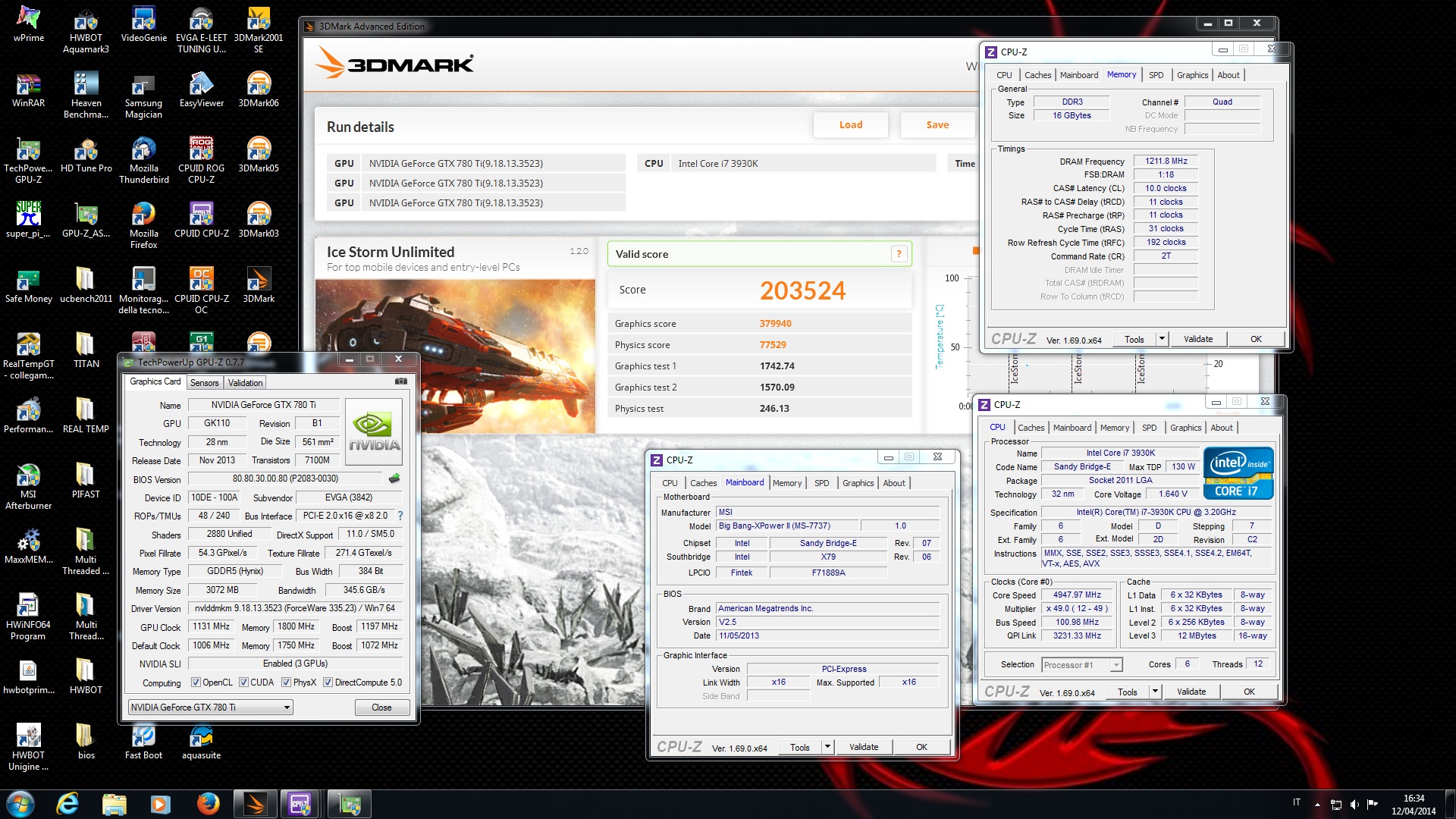The width and height of the screenshot is (1456, 819).
Task: Click volume speaker tray icon
Action: pyautogui.click(x=1354, y=804)
